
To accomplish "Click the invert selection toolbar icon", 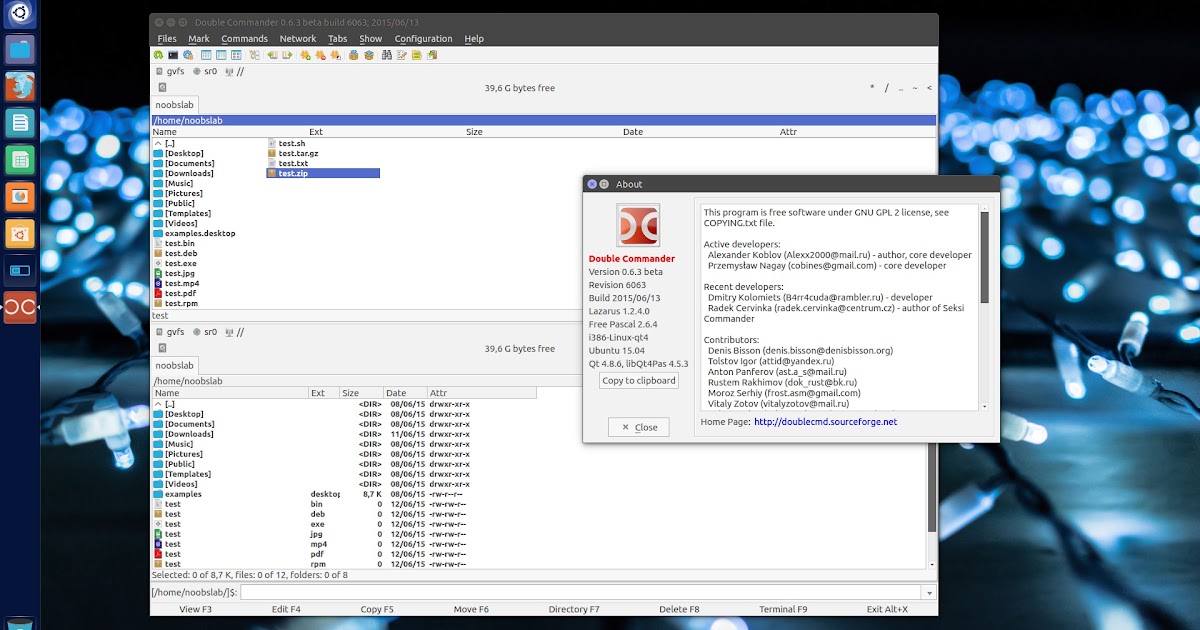I will coord(335,55).
